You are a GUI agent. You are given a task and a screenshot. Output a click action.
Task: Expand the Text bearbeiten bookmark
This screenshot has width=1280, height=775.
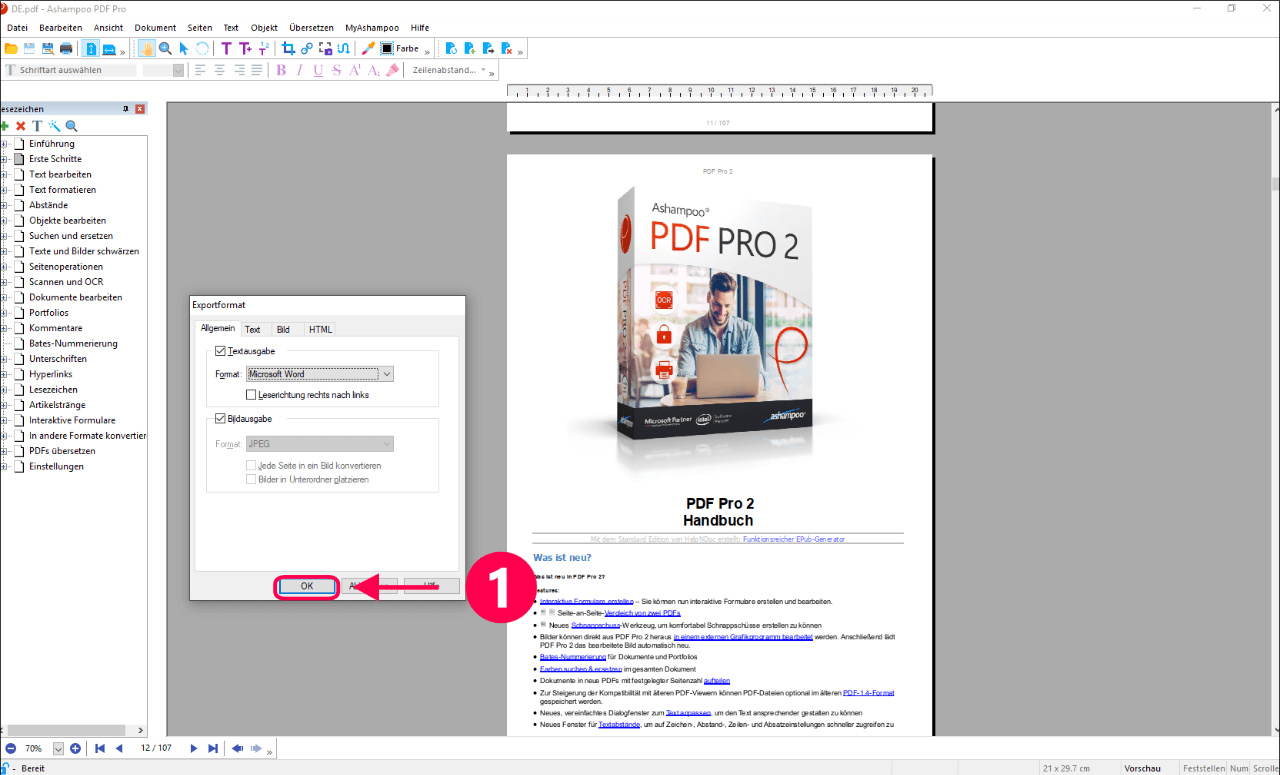pos(4,174)
